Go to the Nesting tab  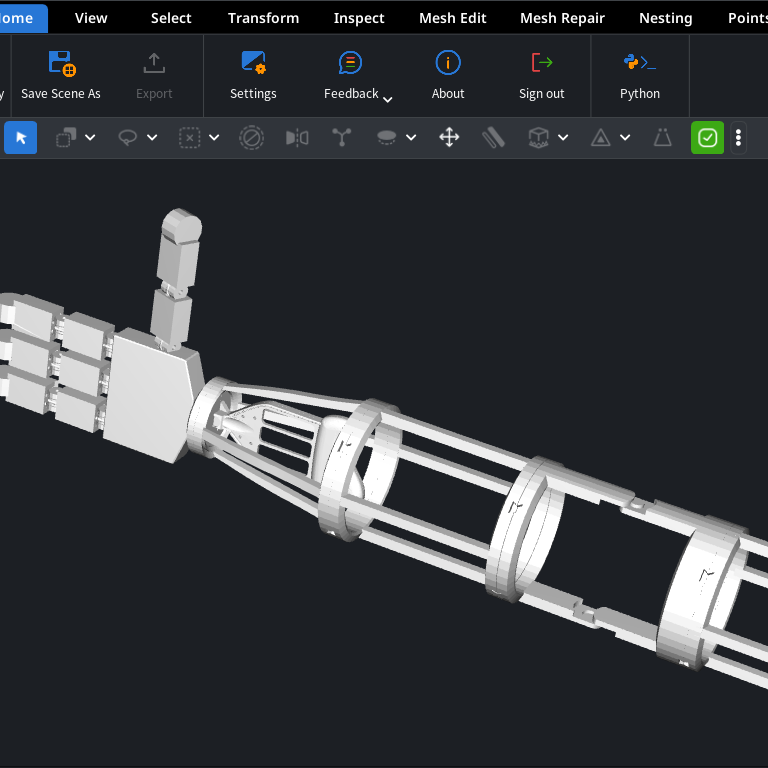pyautogui.click(x=666, y=18)
